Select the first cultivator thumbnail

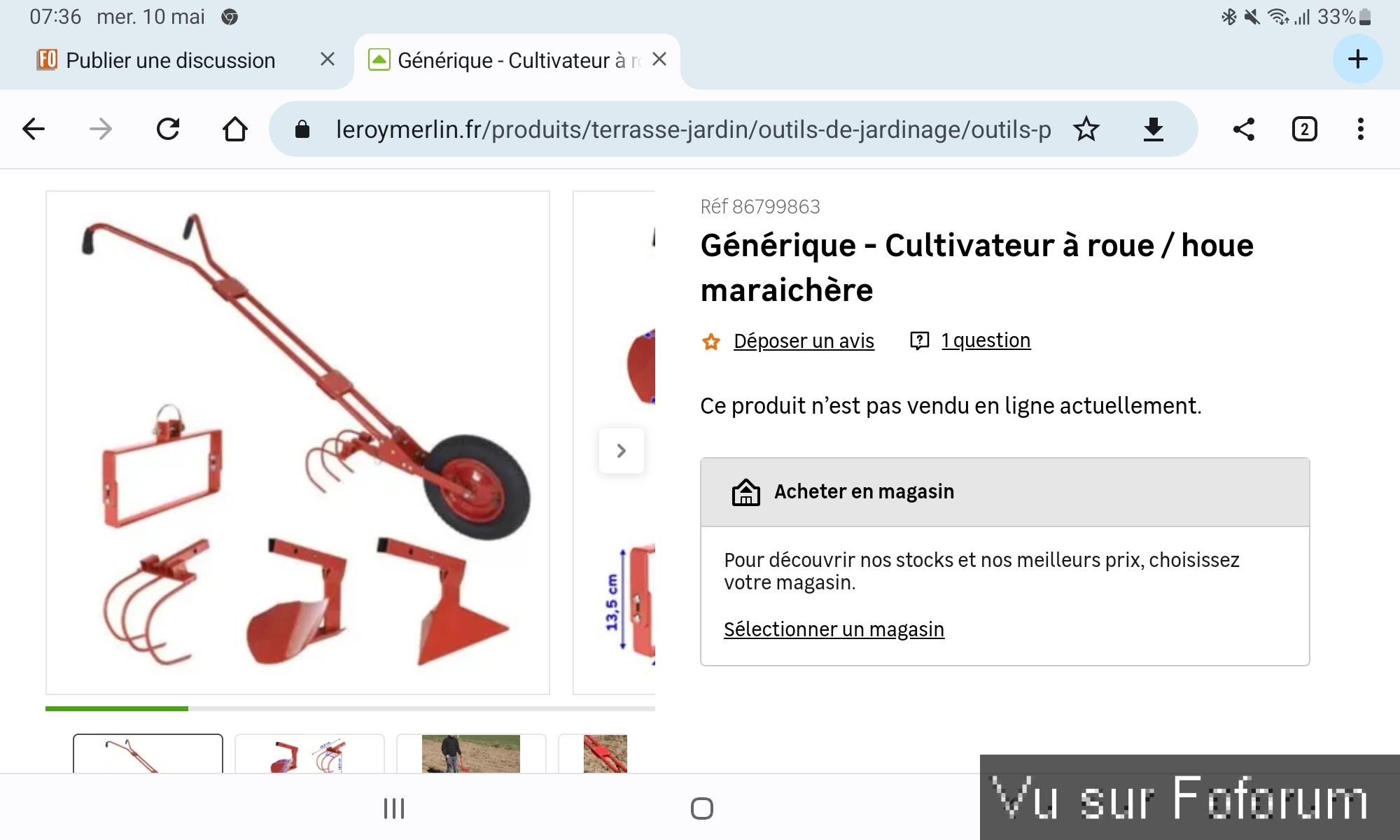(148, 753)
